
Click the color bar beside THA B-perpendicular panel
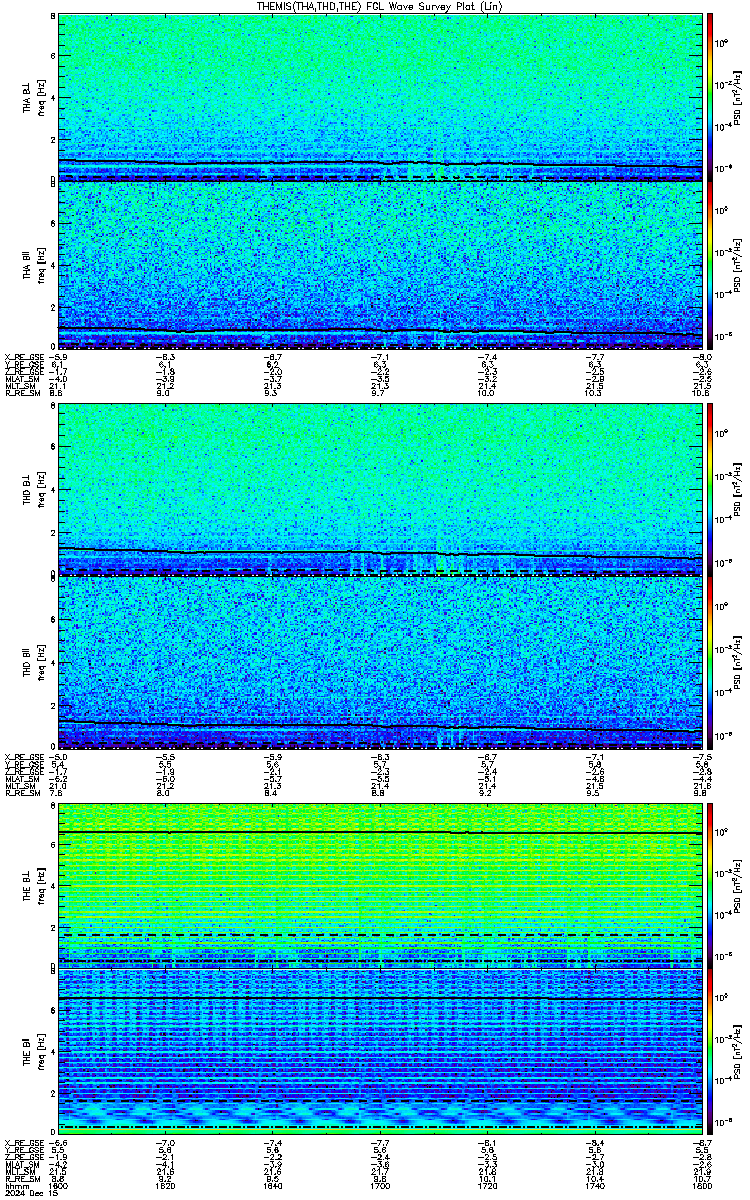[x=711, y=97]
